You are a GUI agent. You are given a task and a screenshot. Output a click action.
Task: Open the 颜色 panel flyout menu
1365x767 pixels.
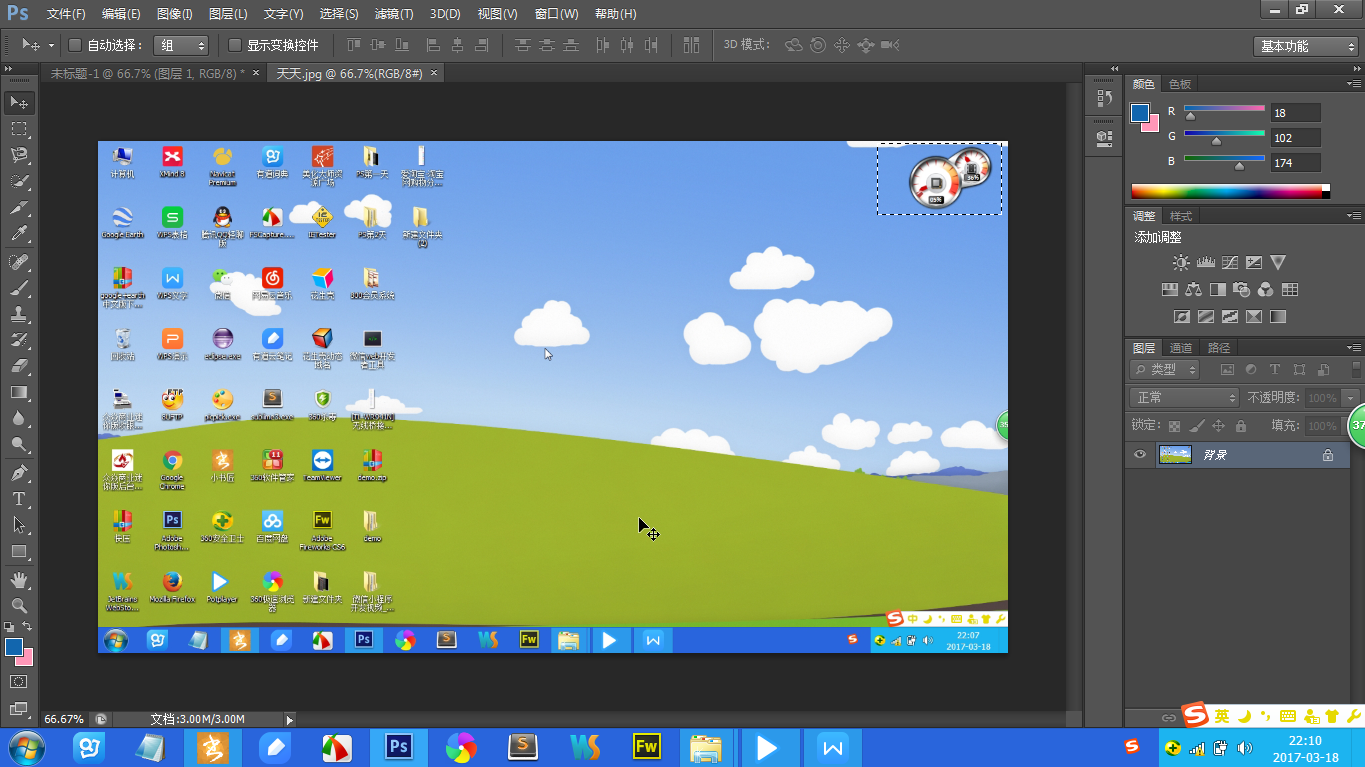pos(1352,84)
